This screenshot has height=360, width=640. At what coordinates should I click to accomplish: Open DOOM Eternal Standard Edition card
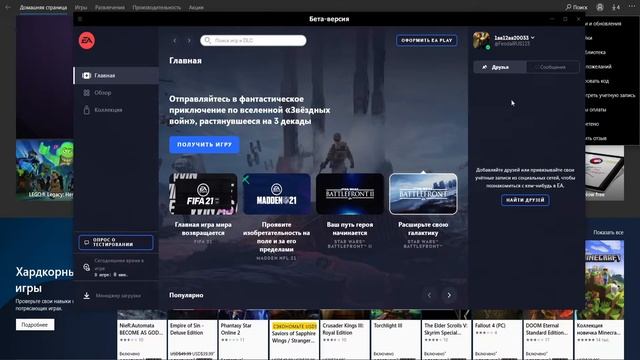click(x=548, y=335)
